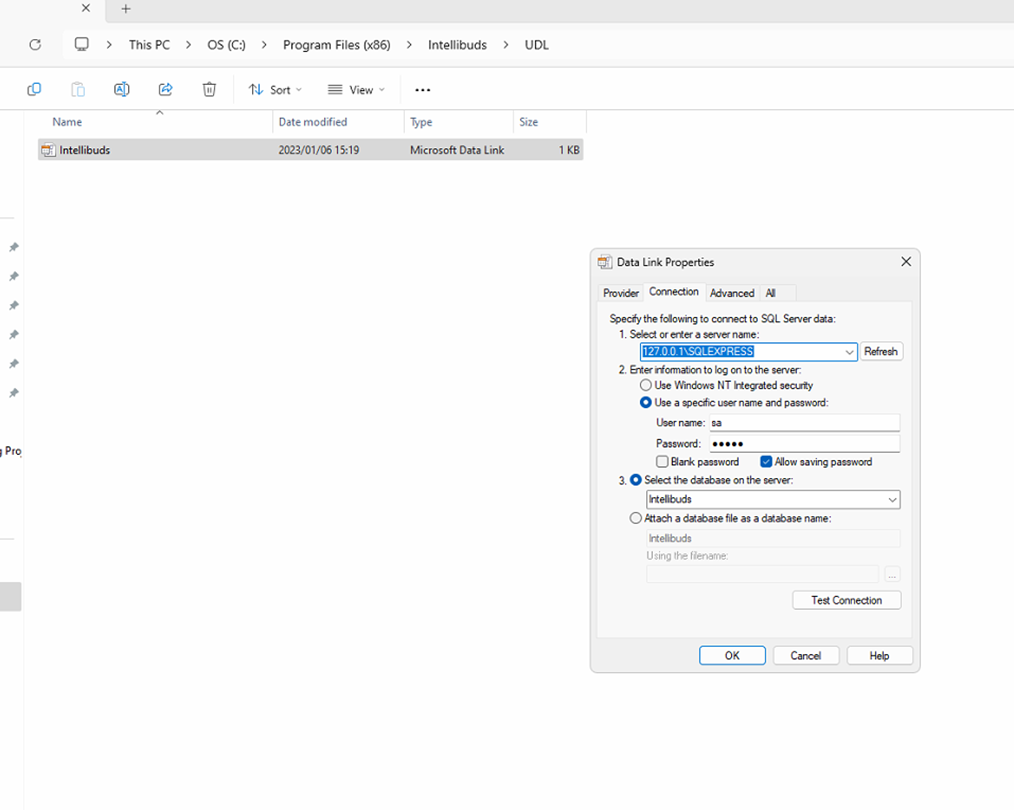Select the database on the server option
Viewport: 1014px width, 810px height.
click(x=636, y=480)
